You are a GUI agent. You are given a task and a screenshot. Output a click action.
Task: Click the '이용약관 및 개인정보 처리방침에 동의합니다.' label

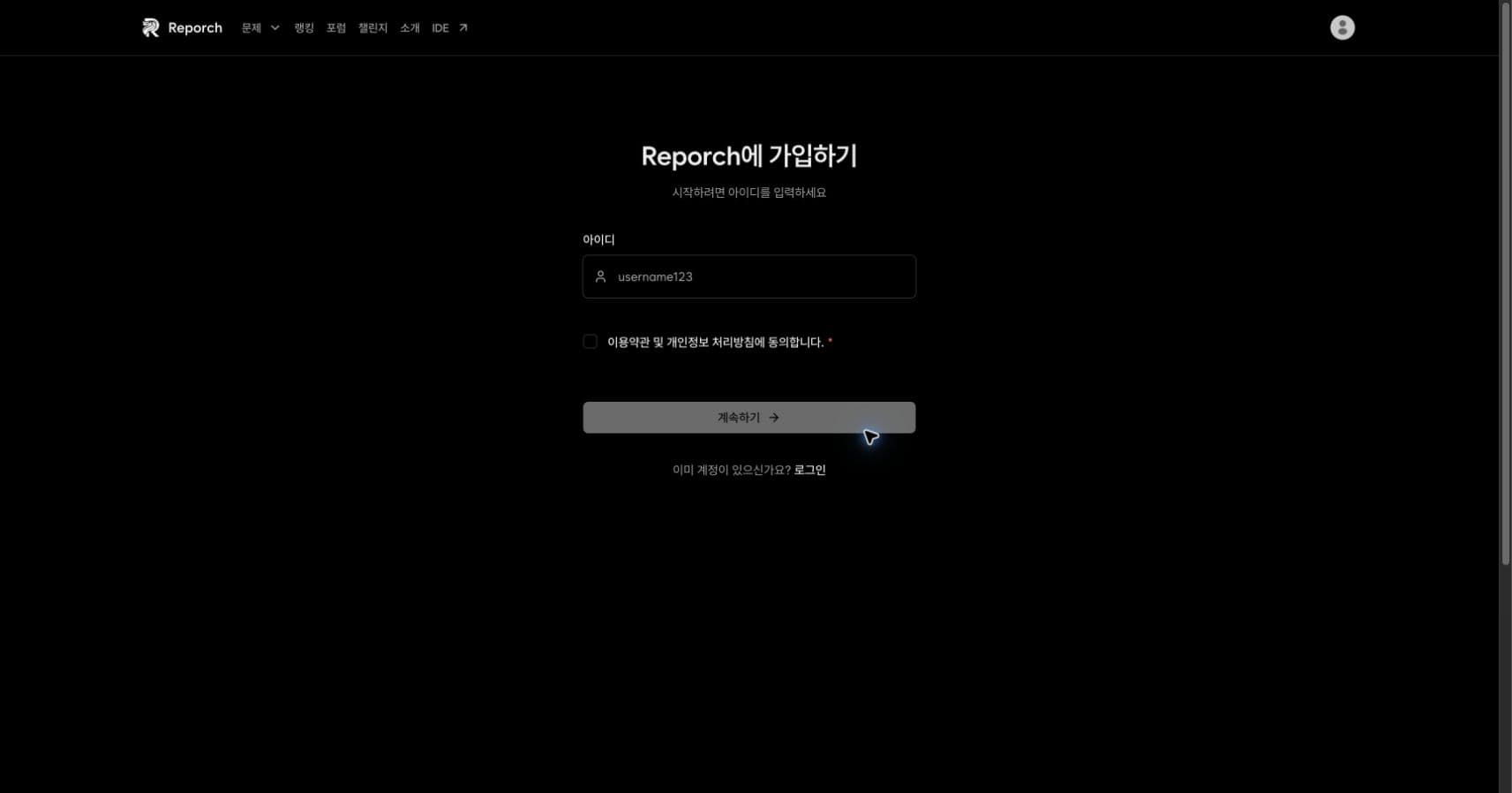716,342
